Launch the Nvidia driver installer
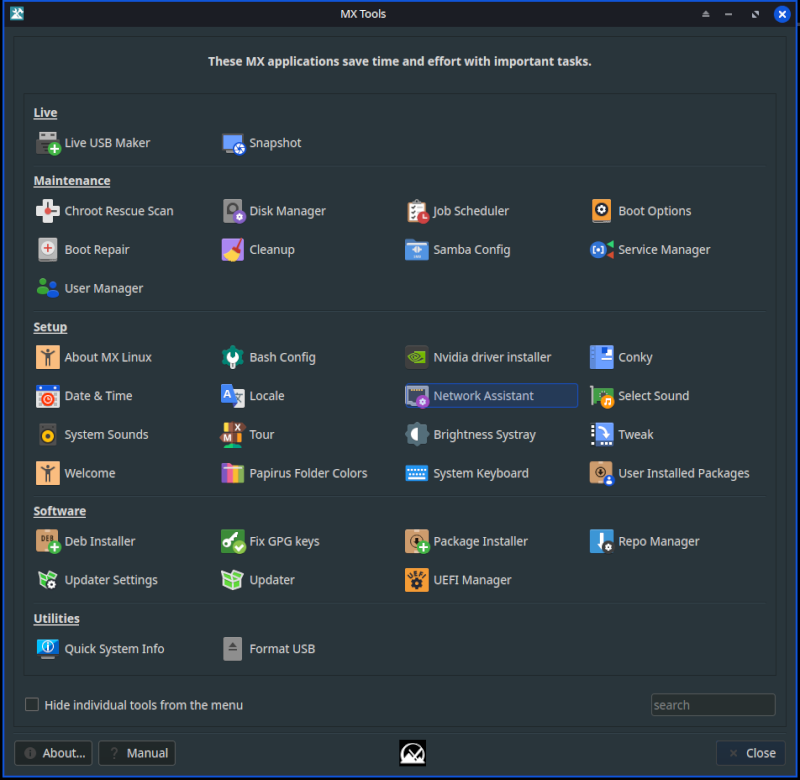800x780 pixels. tap(492, 357)
